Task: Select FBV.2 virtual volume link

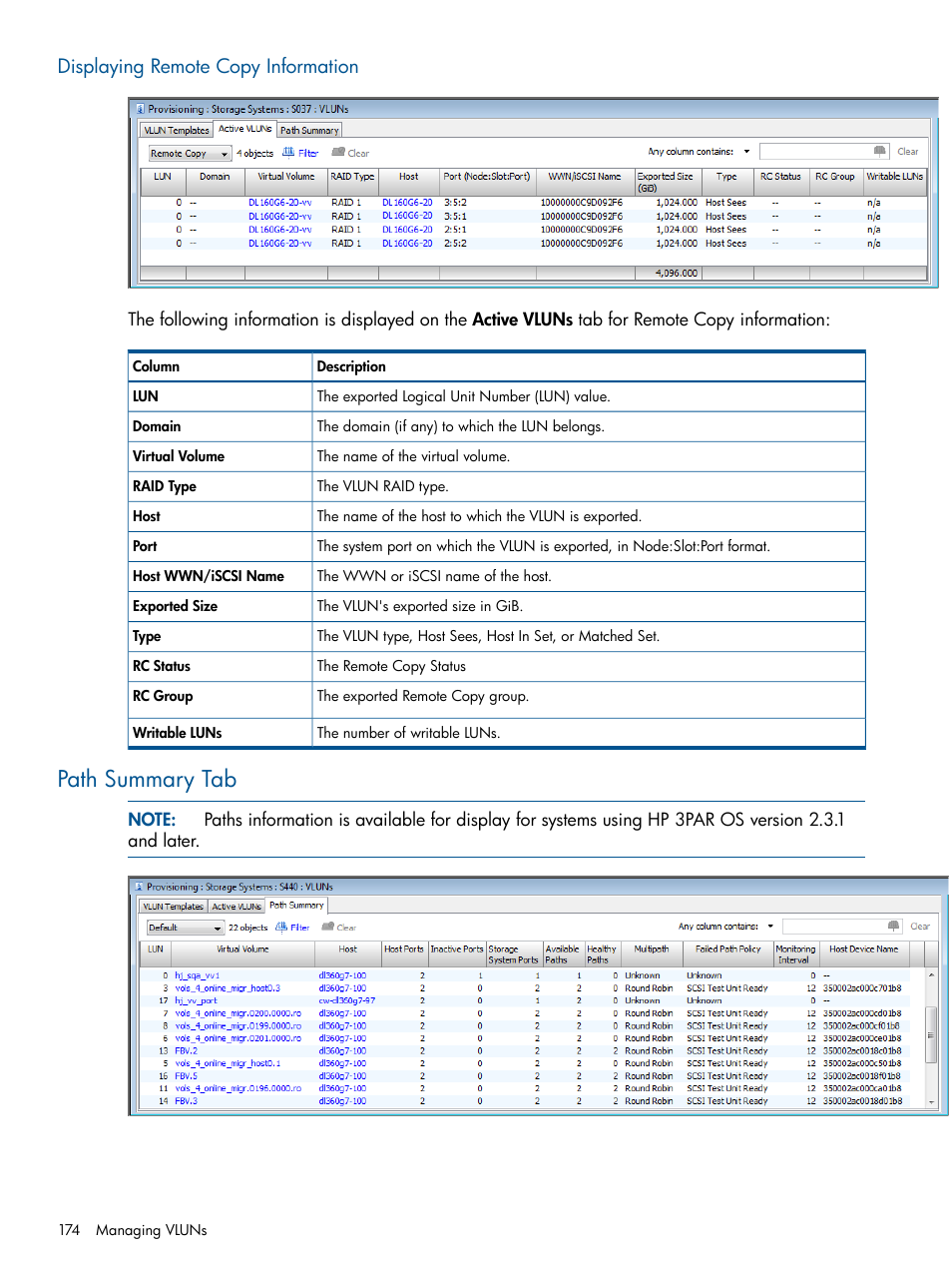Action: [x=186, y=1051]
